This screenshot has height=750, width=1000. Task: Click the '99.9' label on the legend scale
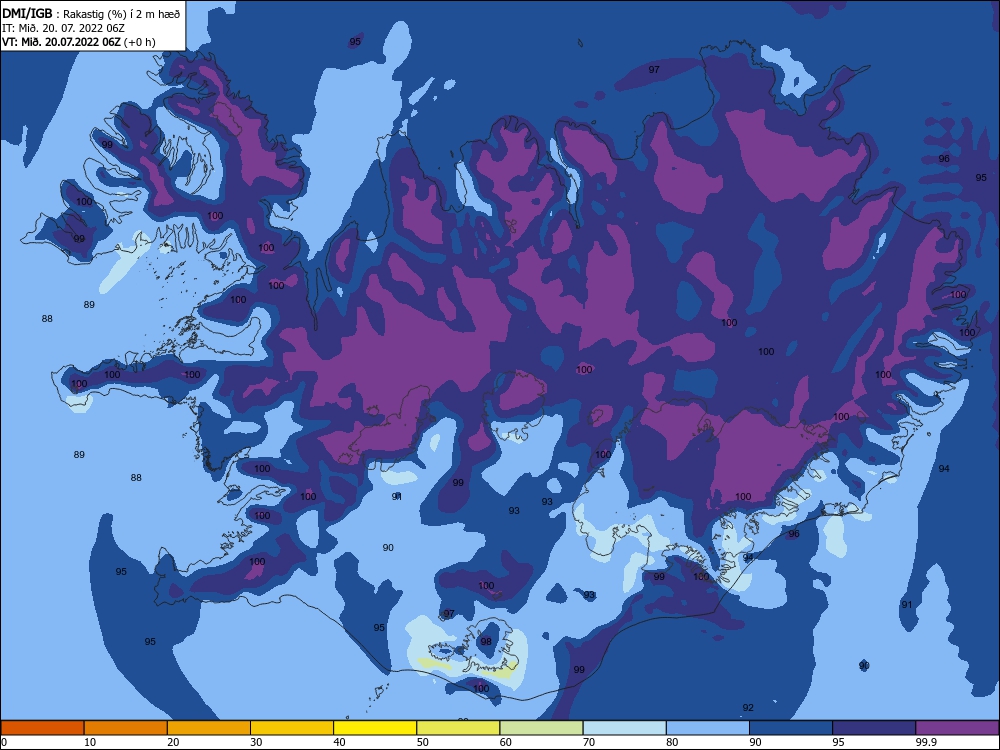925,742
